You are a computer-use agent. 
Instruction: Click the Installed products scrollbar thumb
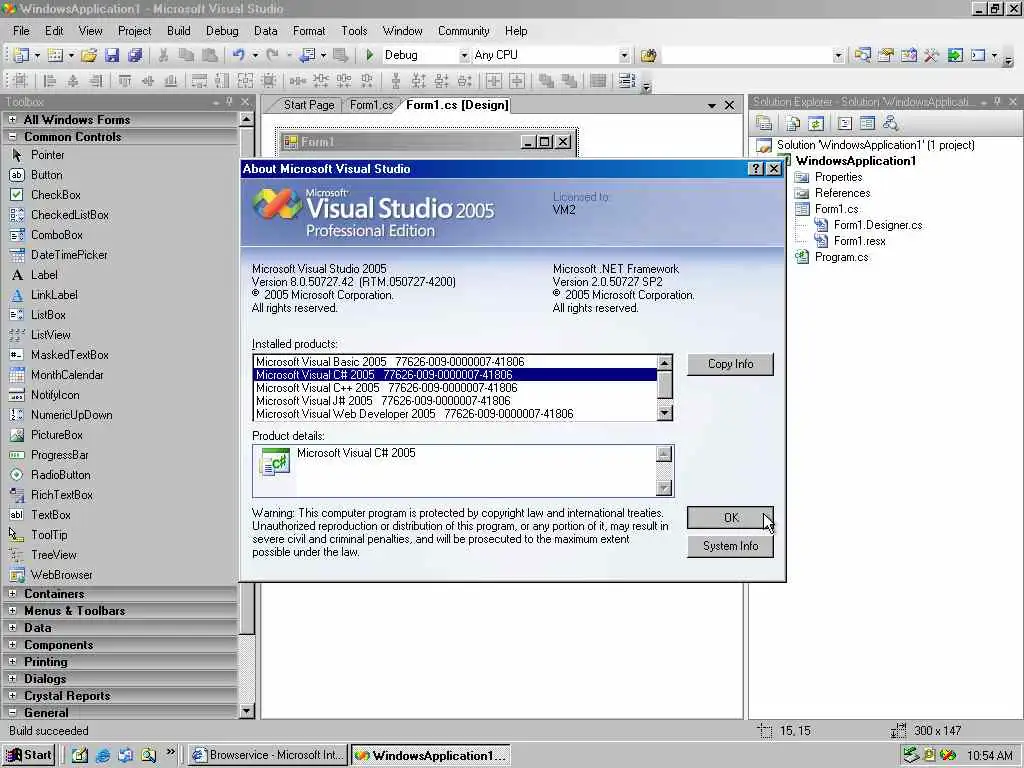click(665, 385)
